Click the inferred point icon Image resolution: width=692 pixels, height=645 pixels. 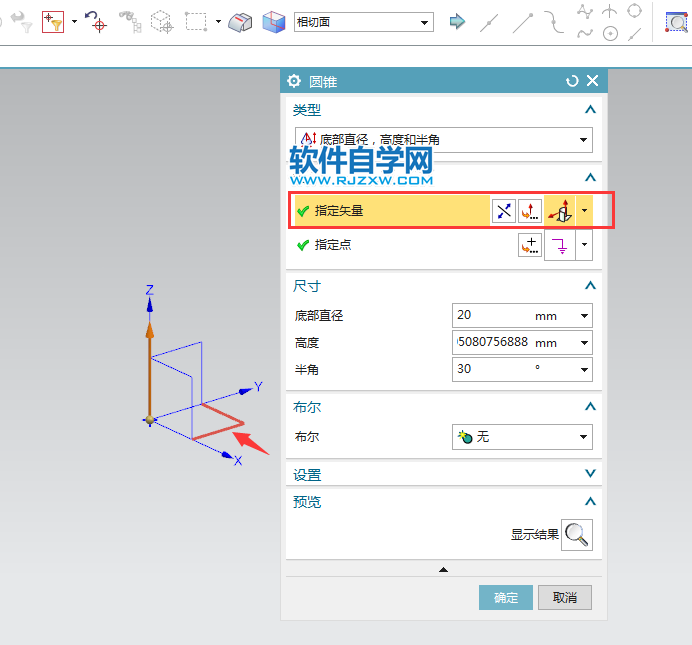(x=560, y=245)
